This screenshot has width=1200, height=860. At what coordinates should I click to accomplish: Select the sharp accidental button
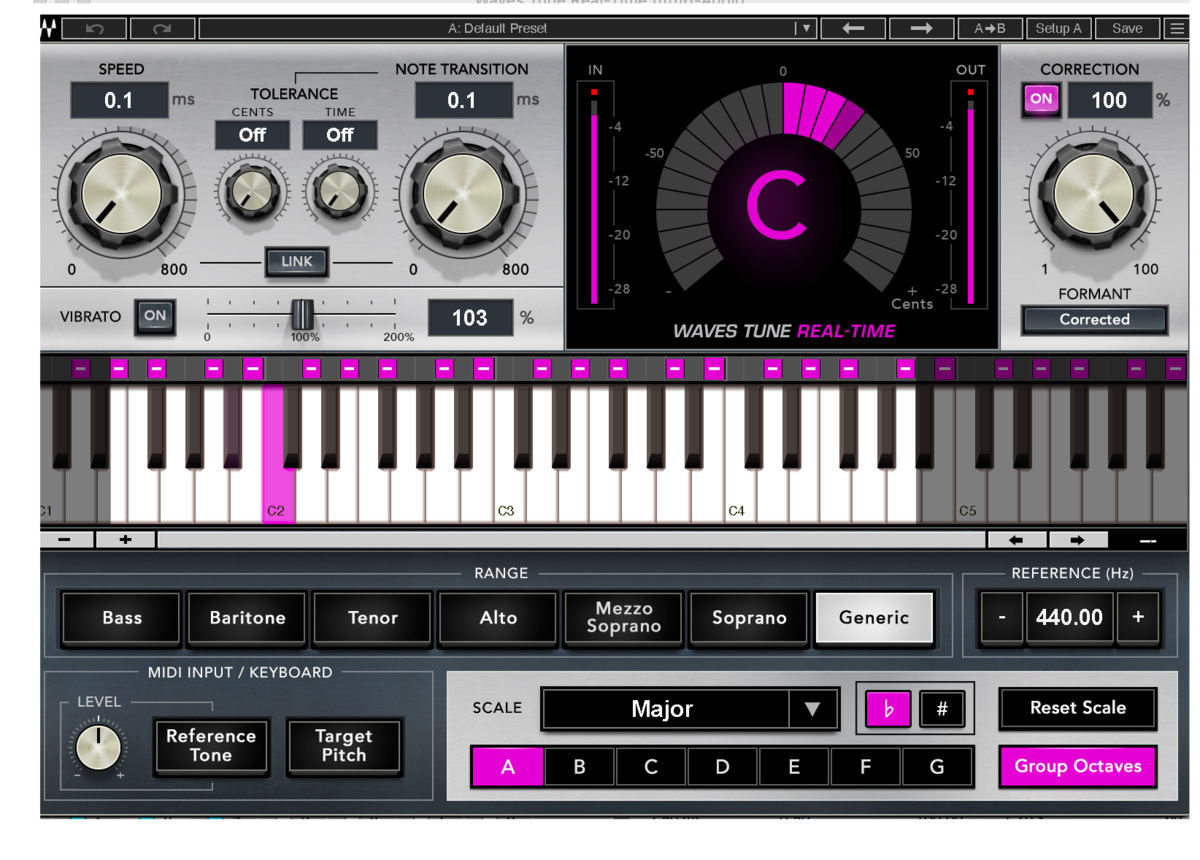coord(942,709)
